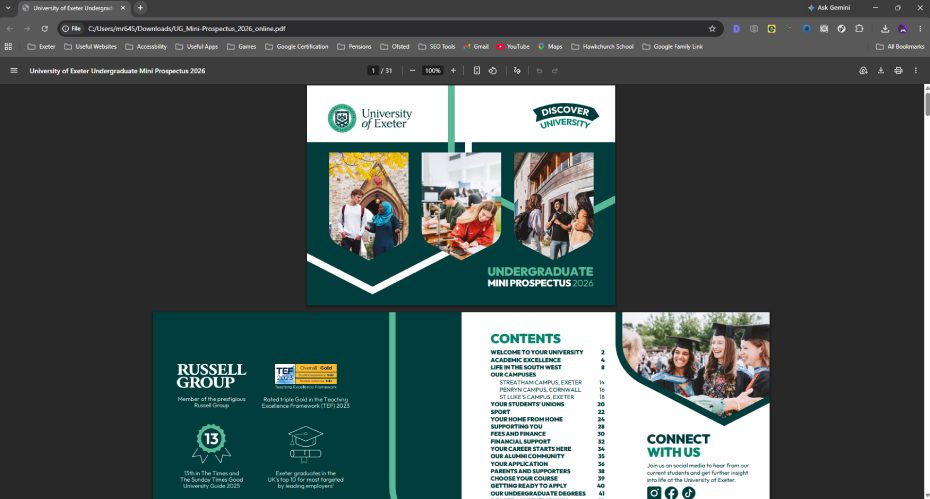
Task: Open the Games bookmarks folder
Action: point(241,46)
